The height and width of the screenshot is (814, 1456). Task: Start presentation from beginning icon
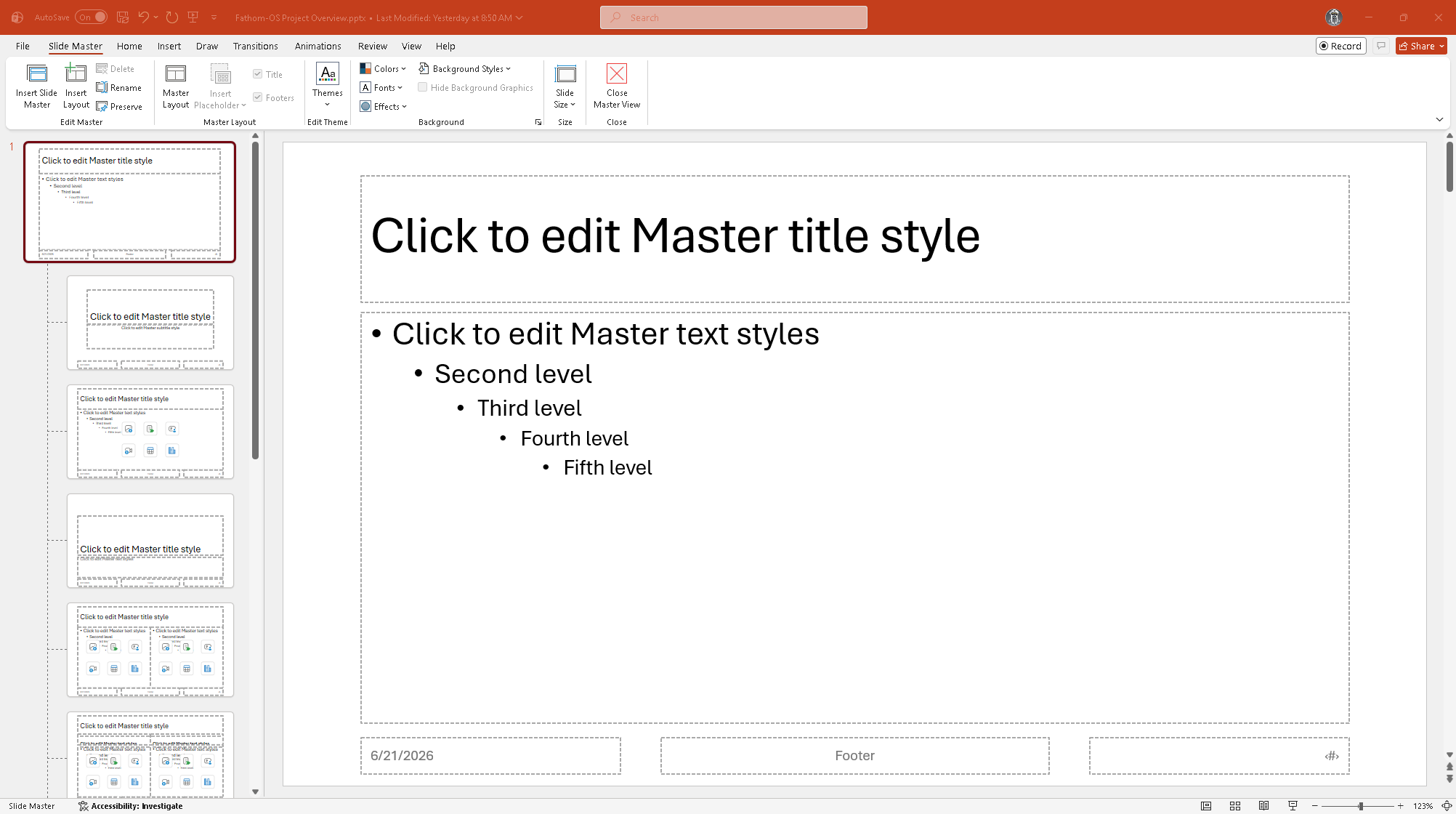pos(193,17)
